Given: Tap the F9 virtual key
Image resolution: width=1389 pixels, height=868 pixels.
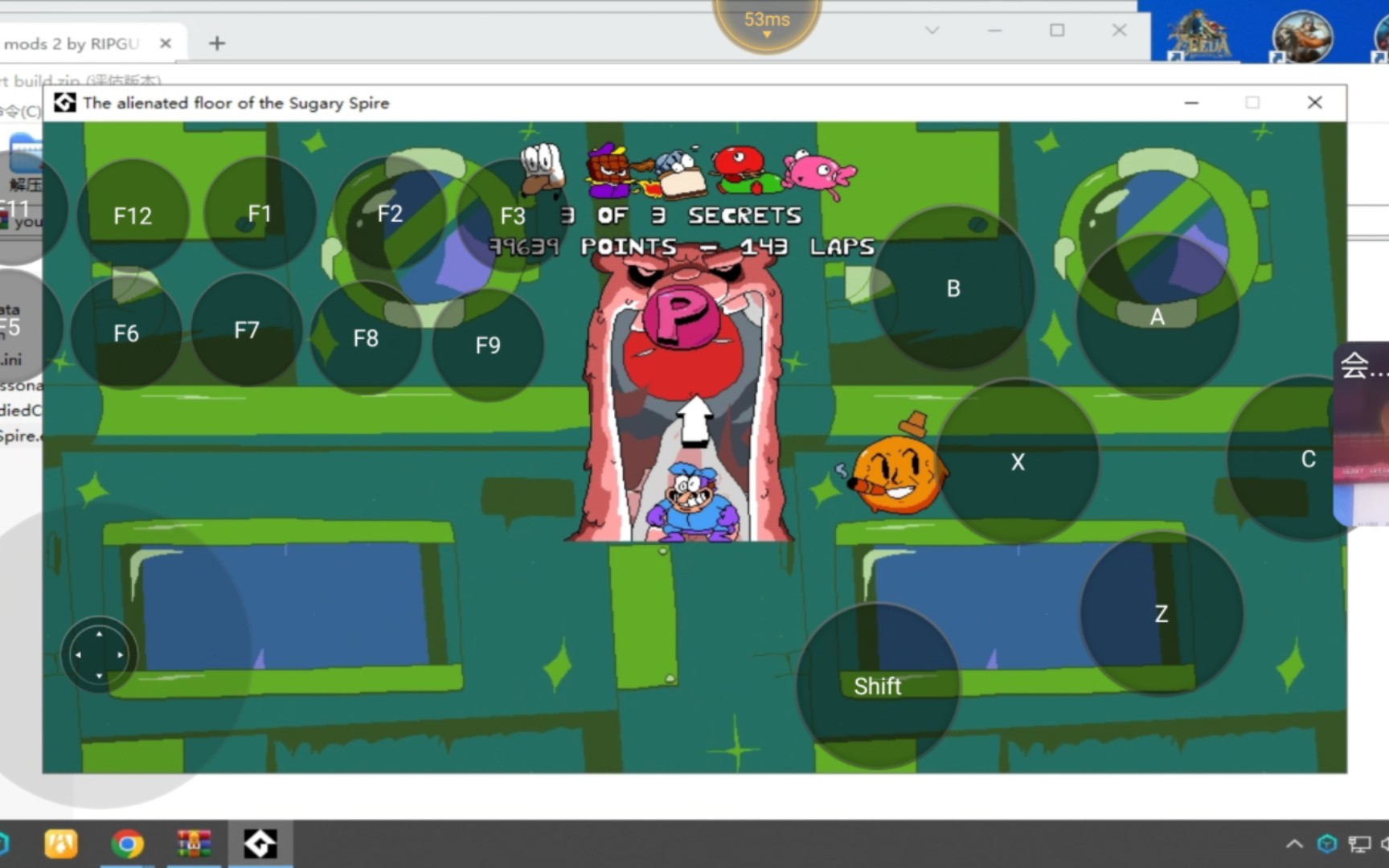Looking at the screenshot, I should [x=488, y=345].
